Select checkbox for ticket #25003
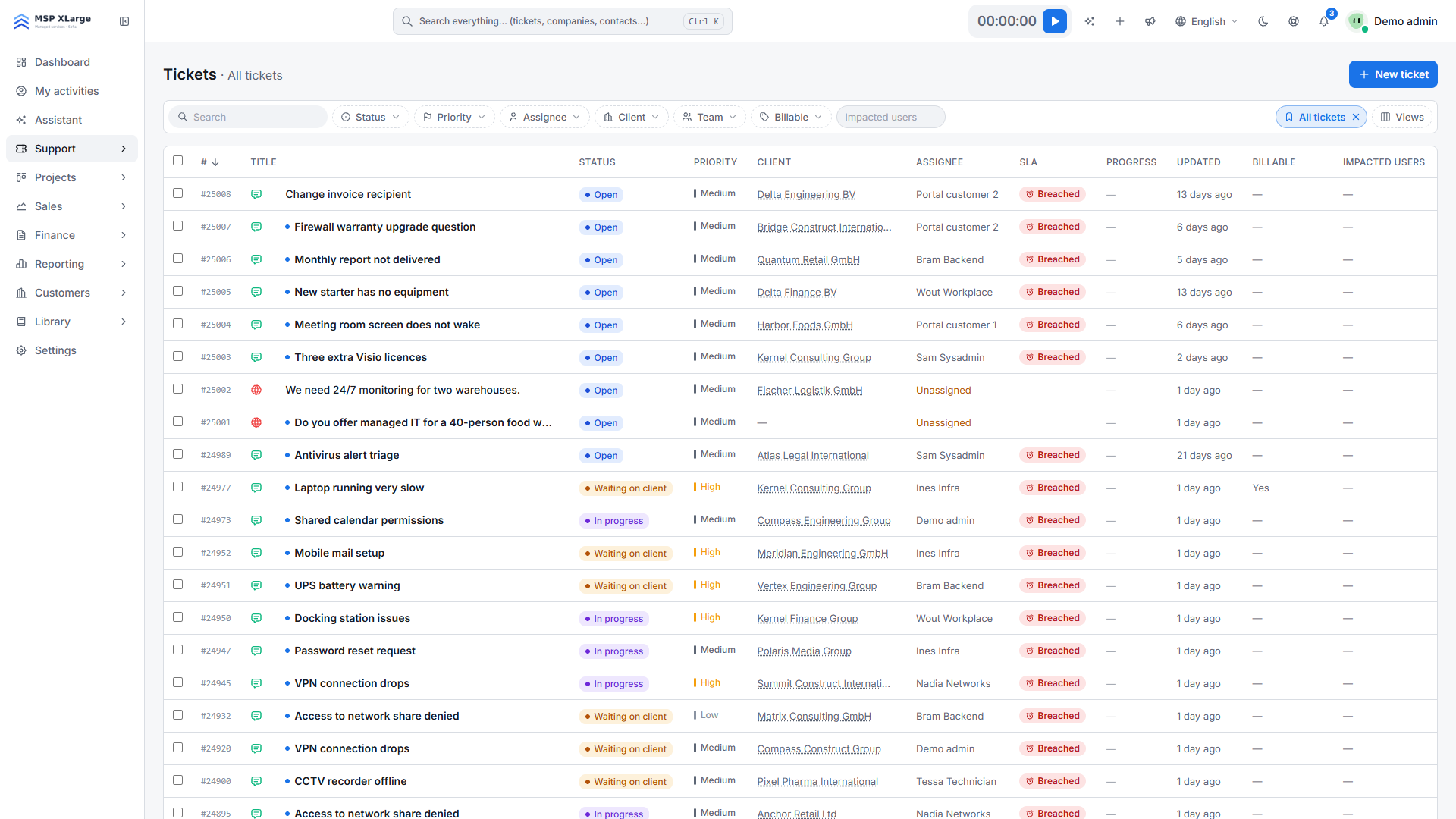The width and height of the screenshot is (1456, 819). 178,356
